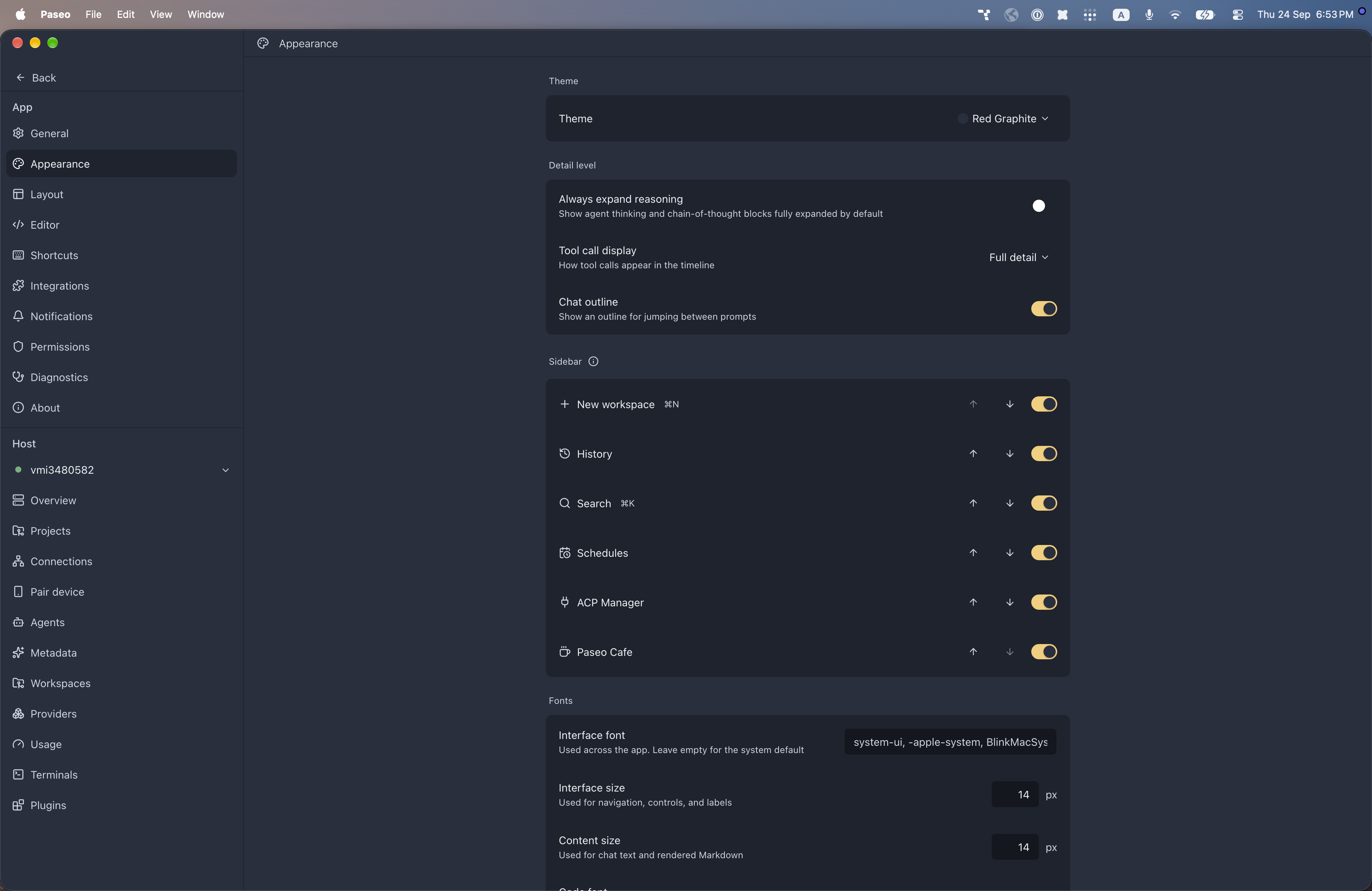Move ACP Manager down with its arrow
Viewport: 1372px width, 891px height.
1010,602
